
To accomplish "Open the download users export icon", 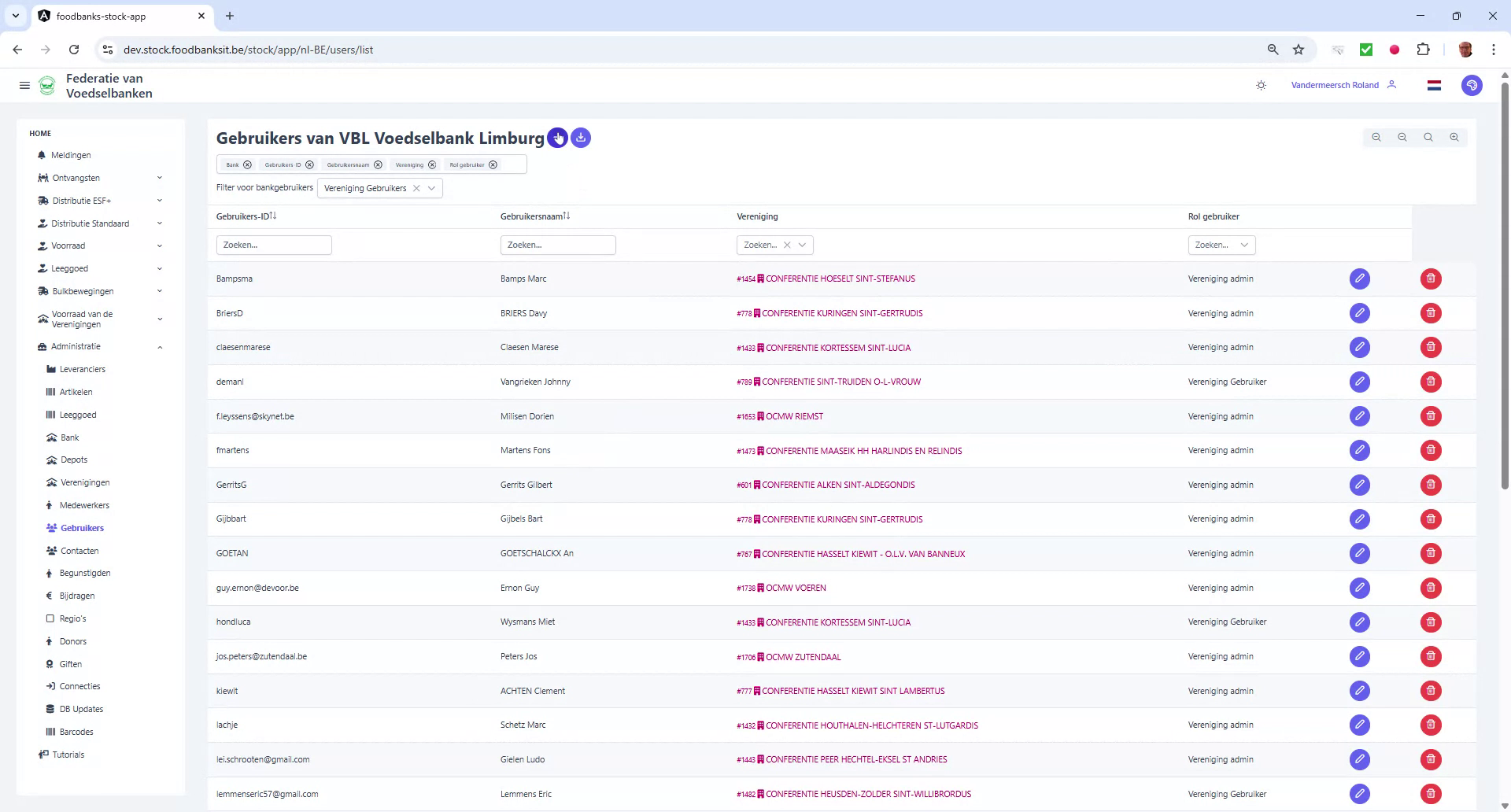I will tap(581, 138).
